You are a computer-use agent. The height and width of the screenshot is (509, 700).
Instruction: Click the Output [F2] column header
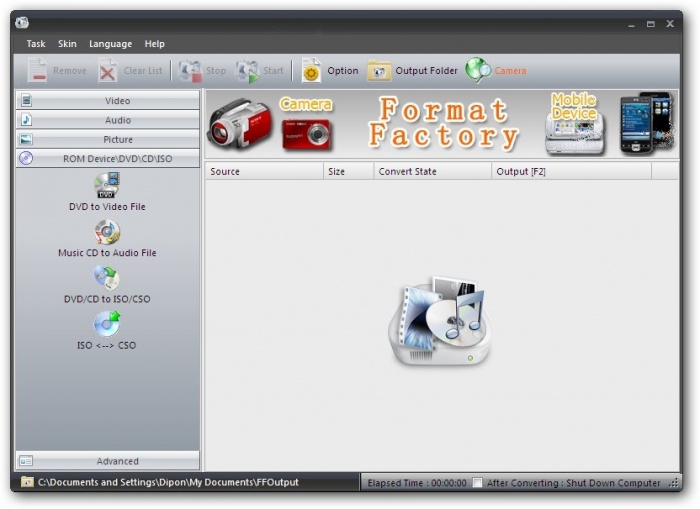571,171
